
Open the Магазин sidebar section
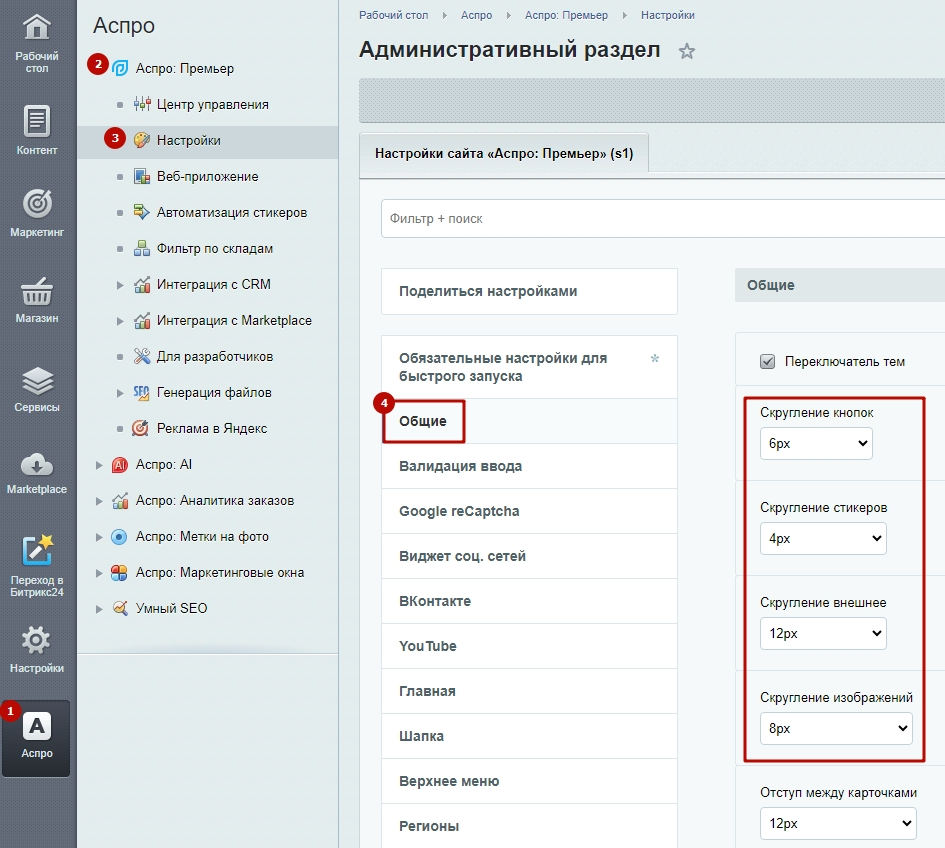click(37, 300)
